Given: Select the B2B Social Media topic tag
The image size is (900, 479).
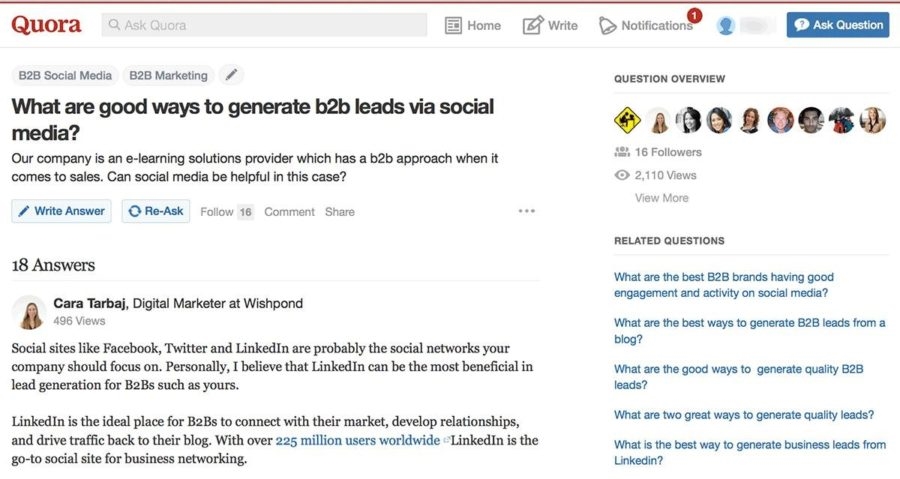Looking at the screenshot, I should [x=65, y=75].
